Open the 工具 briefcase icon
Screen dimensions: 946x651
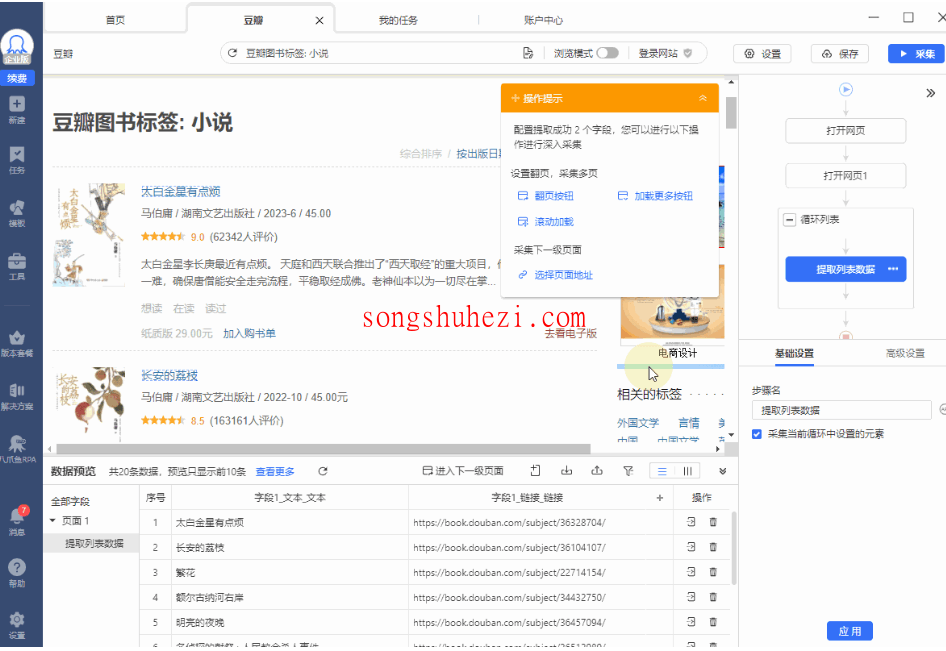pos(17,261)
